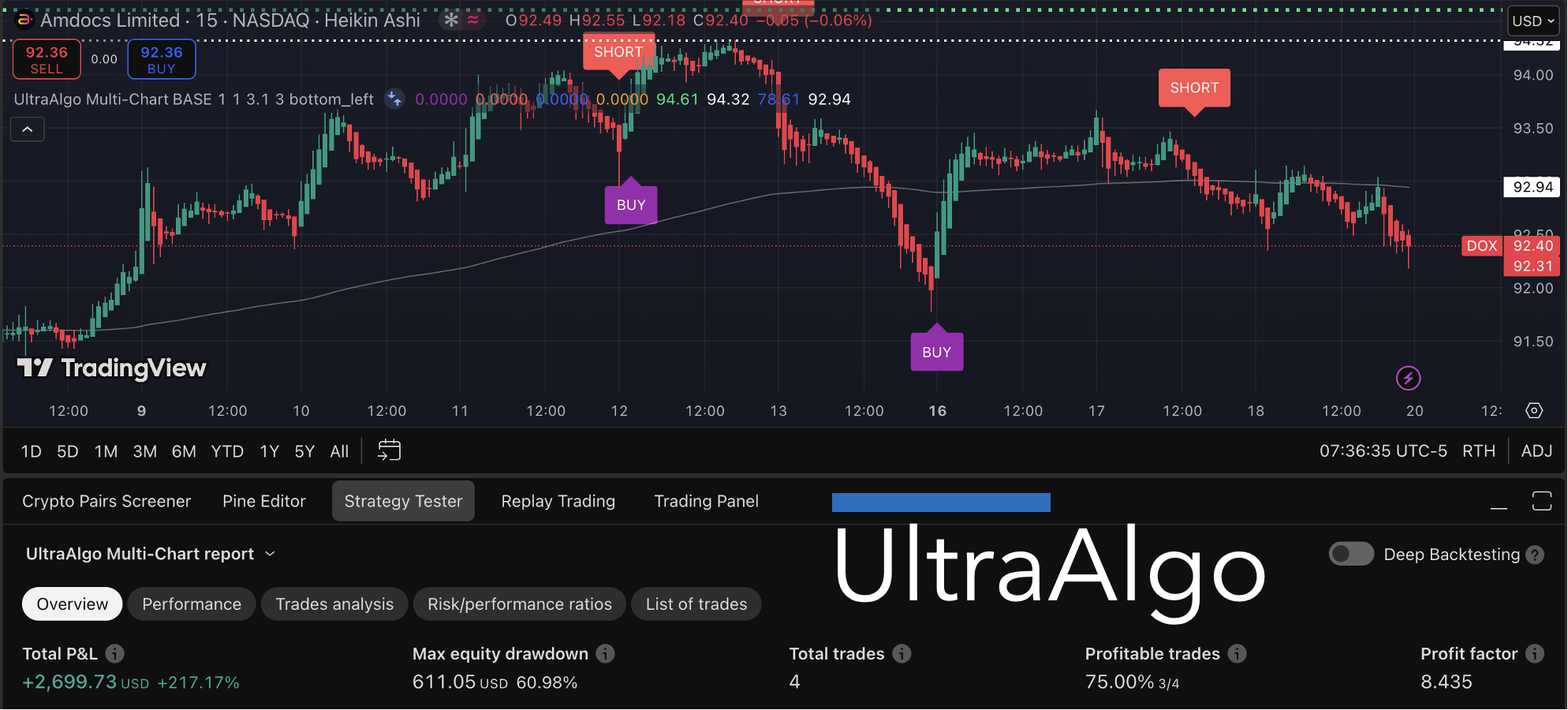Image resolution: width=1568 pixels, height=710 pixels.
Task: Set chart range to 5Y
Action: coord(304,451)
